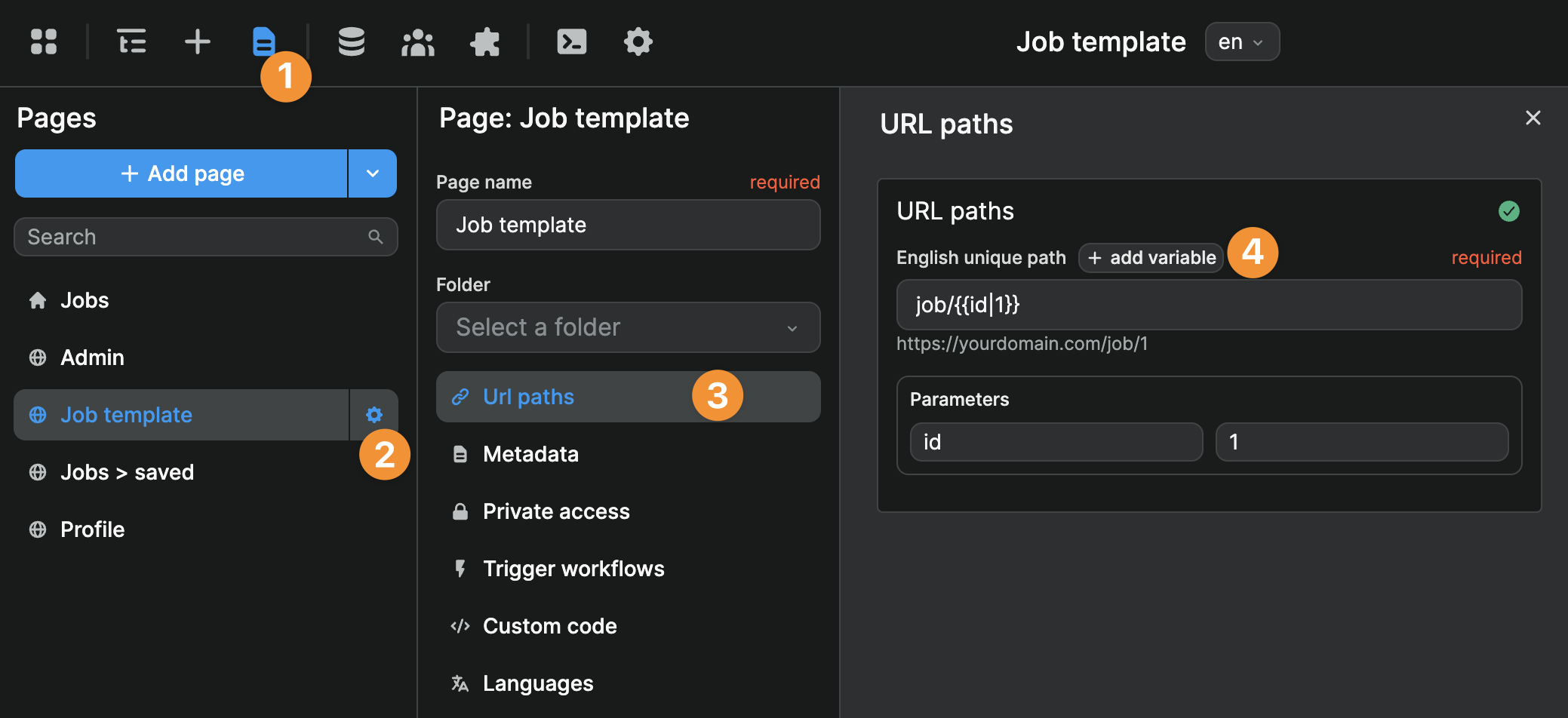Open the page outline view
Image resolution: width=1568 pixels, height=718 pixels.
[x=131, y=41]
